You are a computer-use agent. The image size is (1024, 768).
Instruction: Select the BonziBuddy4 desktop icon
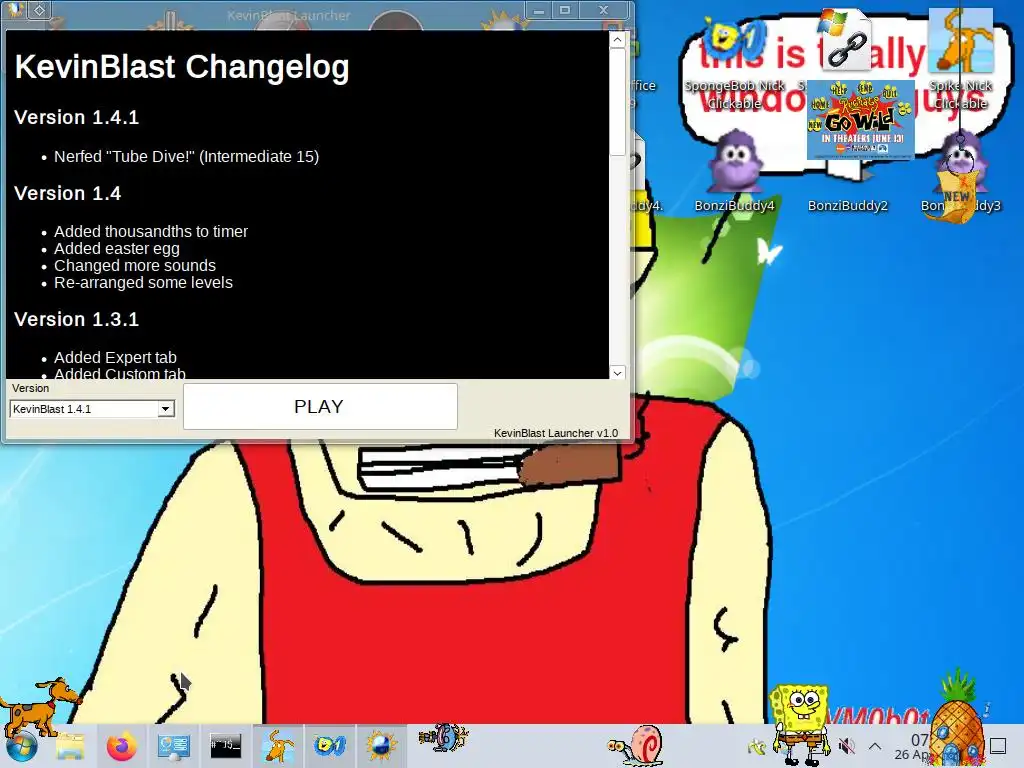(734, 171)
